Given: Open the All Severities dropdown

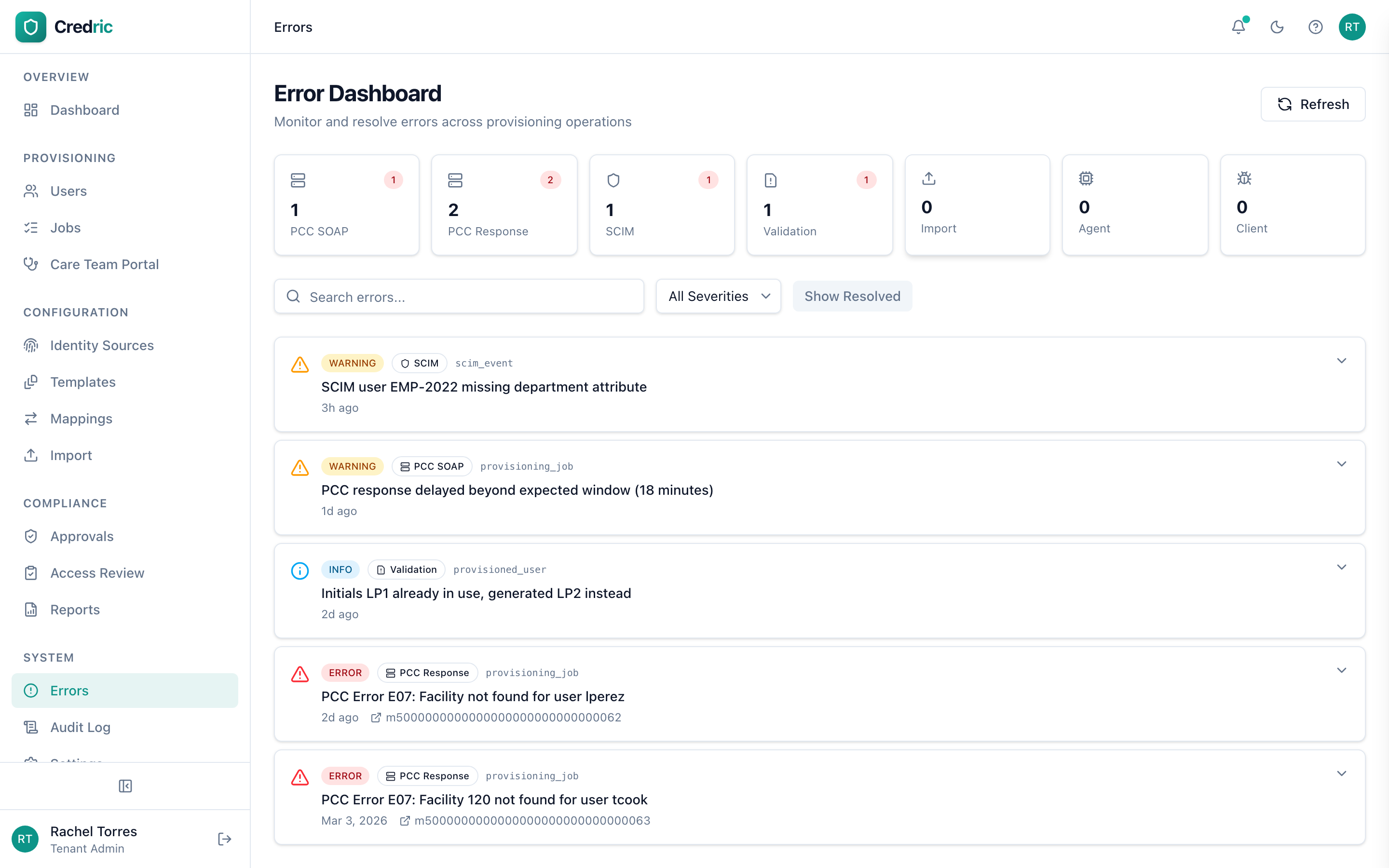Looking at the screenshot, I should tap(718, 296).
